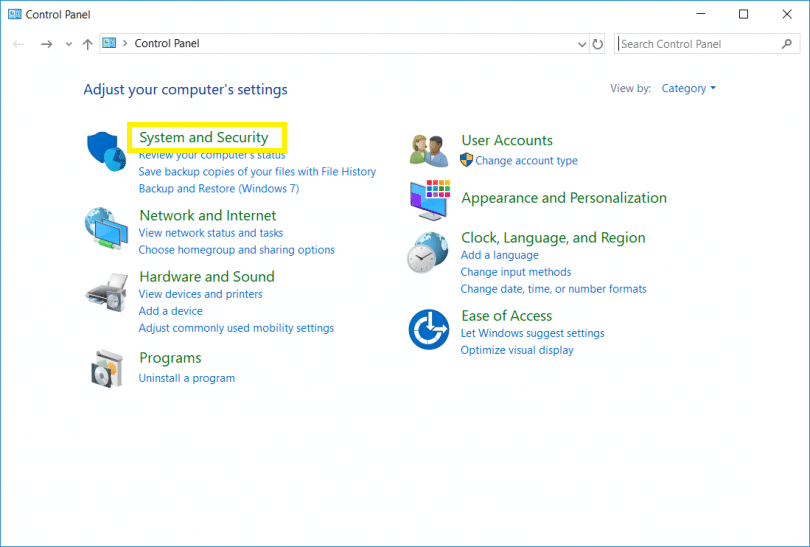Open Change date, time, or number formats
810x547 pixels.
tap(553, 289)
